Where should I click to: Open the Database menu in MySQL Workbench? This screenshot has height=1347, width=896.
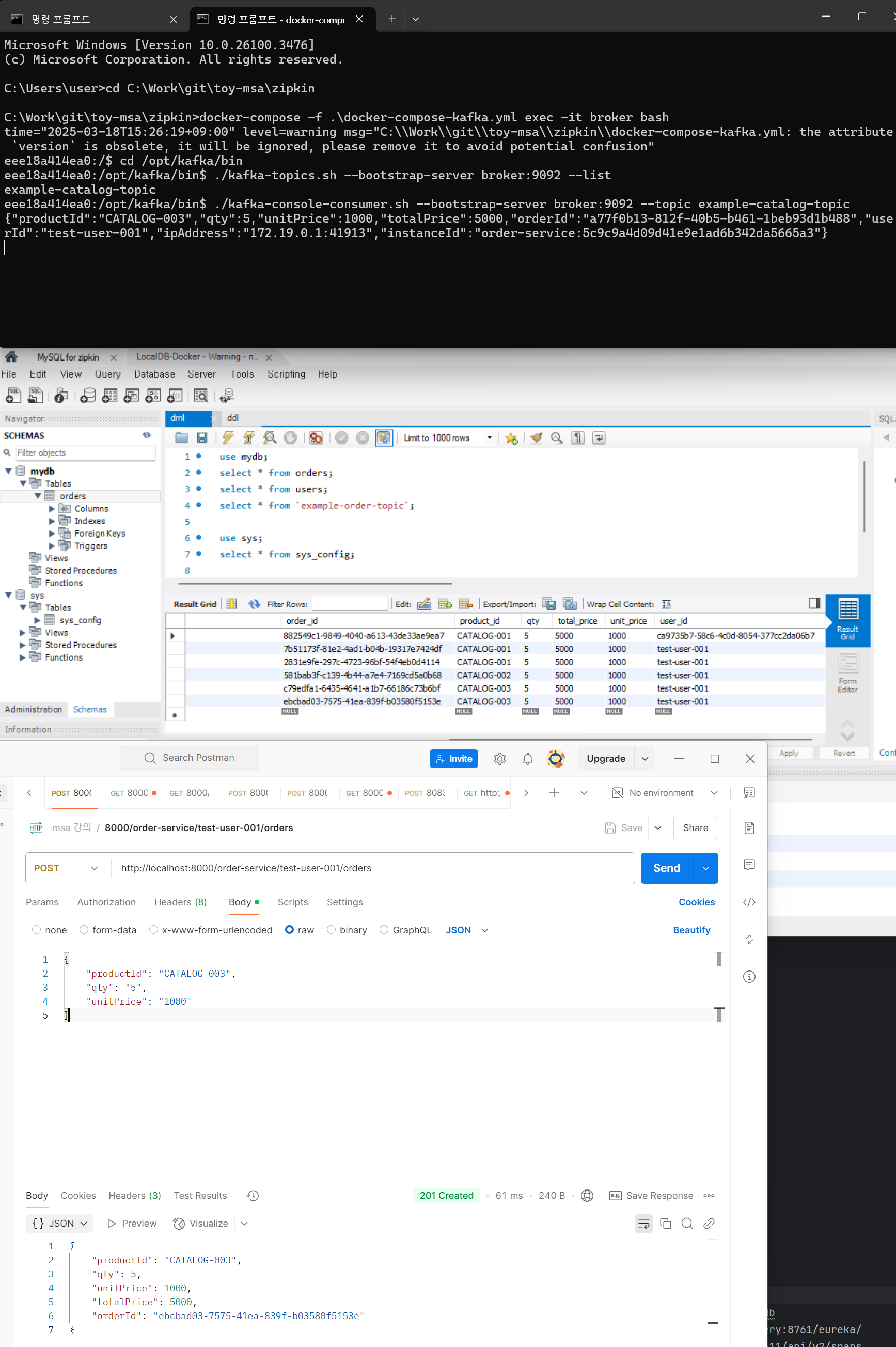click(x=154, y=374)
